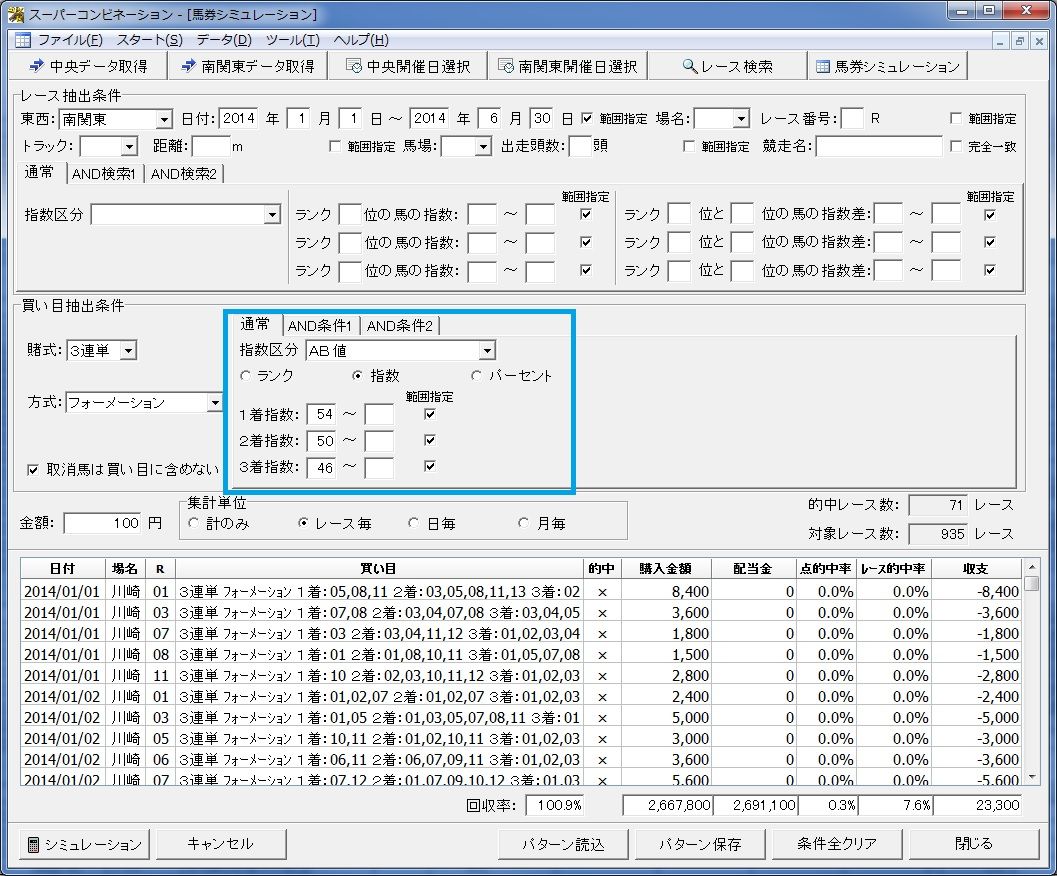The width and height of the screenshot is (1057, 876).
Task: Open 馬券シミュレーション from the toolbar
Action: tap(887, 66)
